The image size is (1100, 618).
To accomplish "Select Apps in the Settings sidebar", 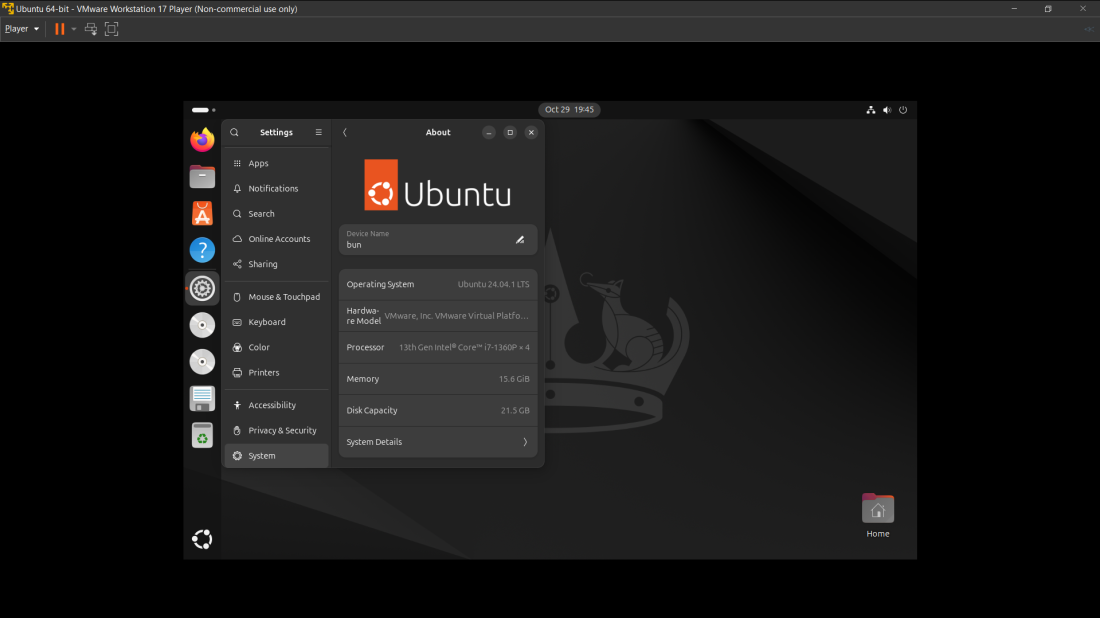I will click(x=276, y=163).
